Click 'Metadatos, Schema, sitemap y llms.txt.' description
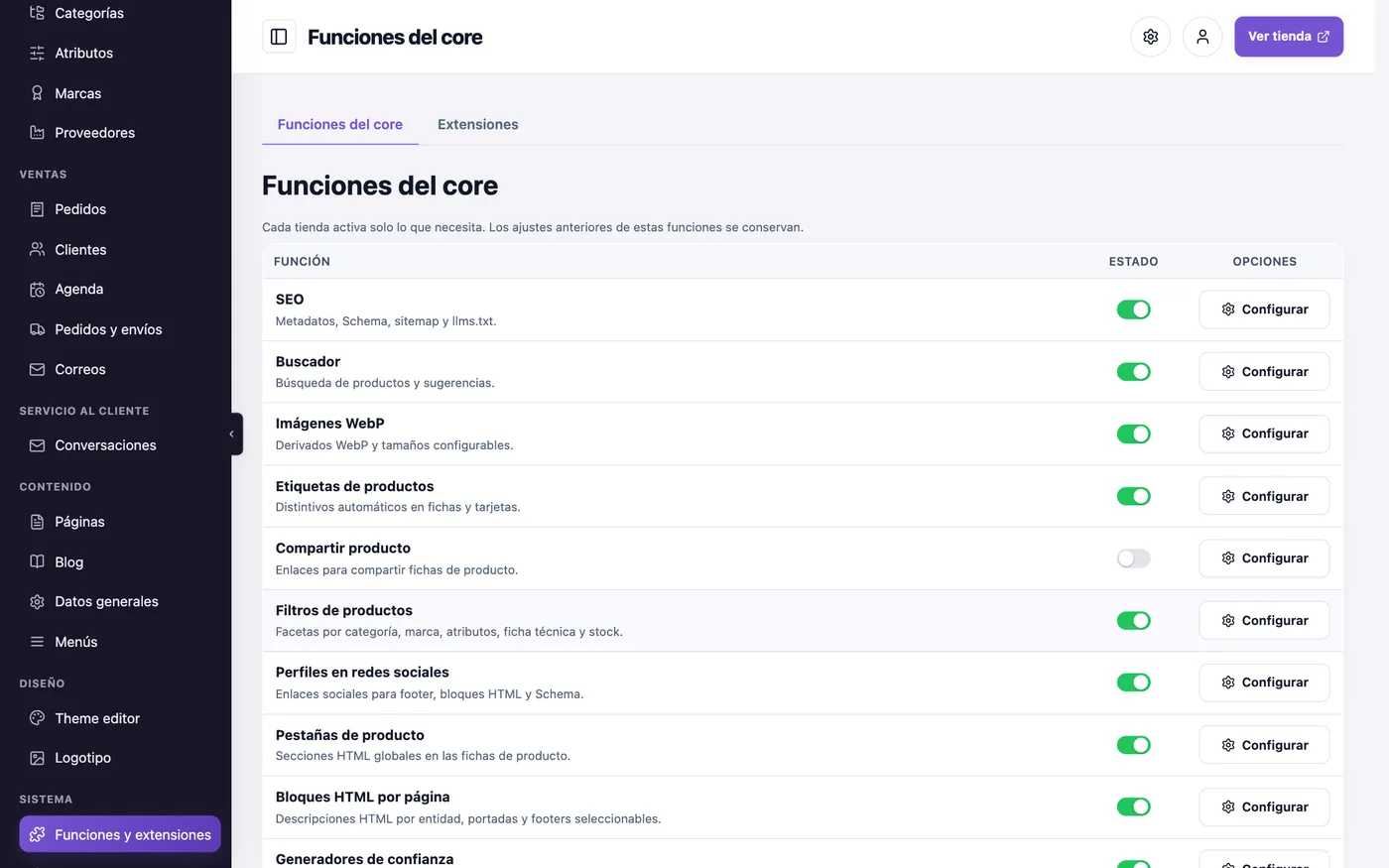1389x868 pixels. click(386, 321)
